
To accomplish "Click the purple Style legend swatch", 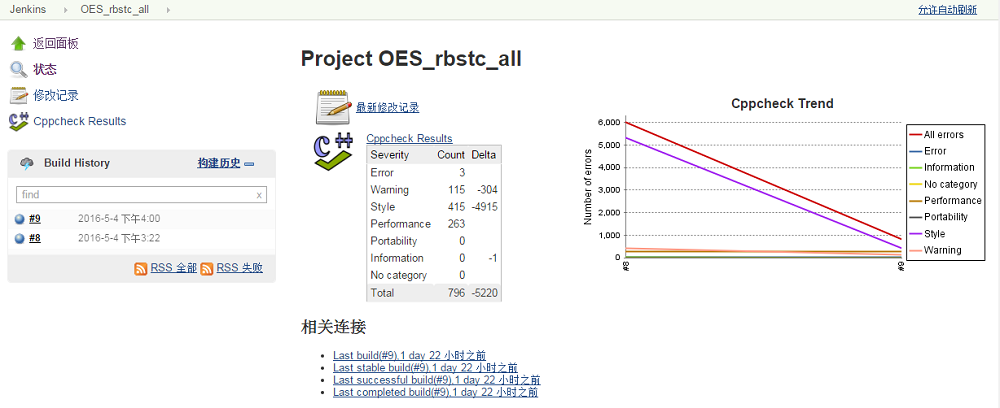I will pos(915,234).
